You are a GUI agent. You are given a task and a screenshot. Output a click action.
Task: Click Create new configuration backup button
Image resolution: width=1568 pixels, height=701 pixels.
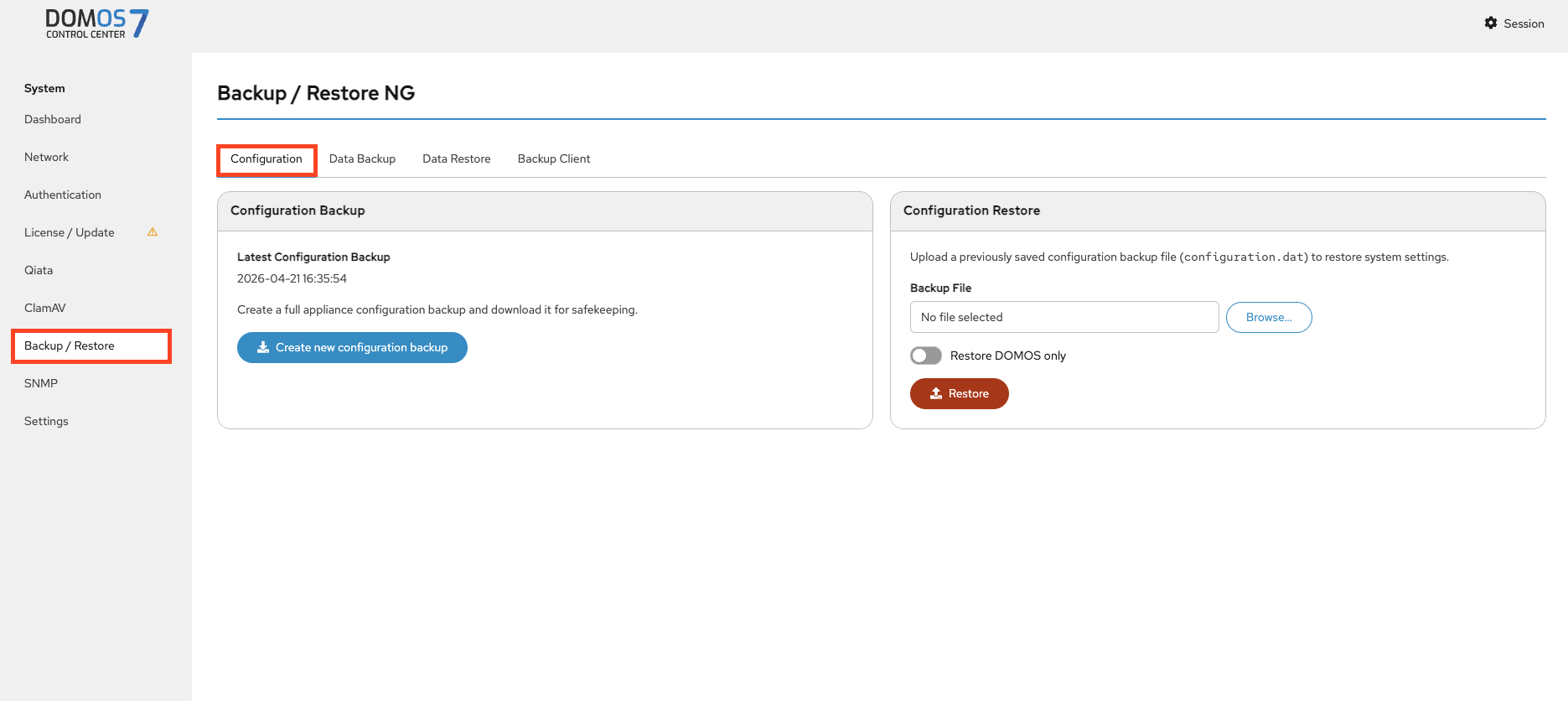pos(352,347)
